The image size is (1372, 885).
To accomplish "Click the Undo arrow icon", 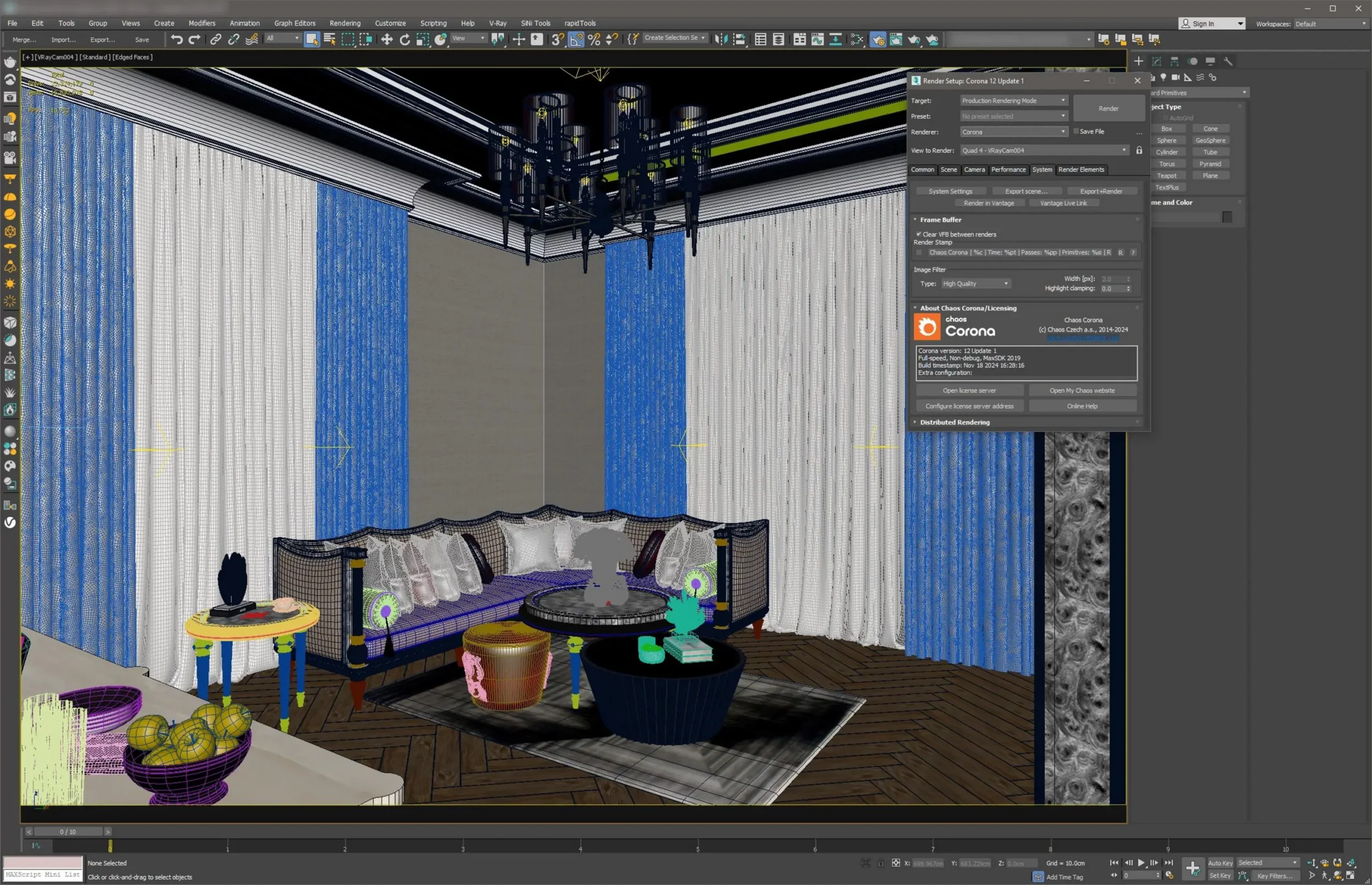I will point(176,39).
